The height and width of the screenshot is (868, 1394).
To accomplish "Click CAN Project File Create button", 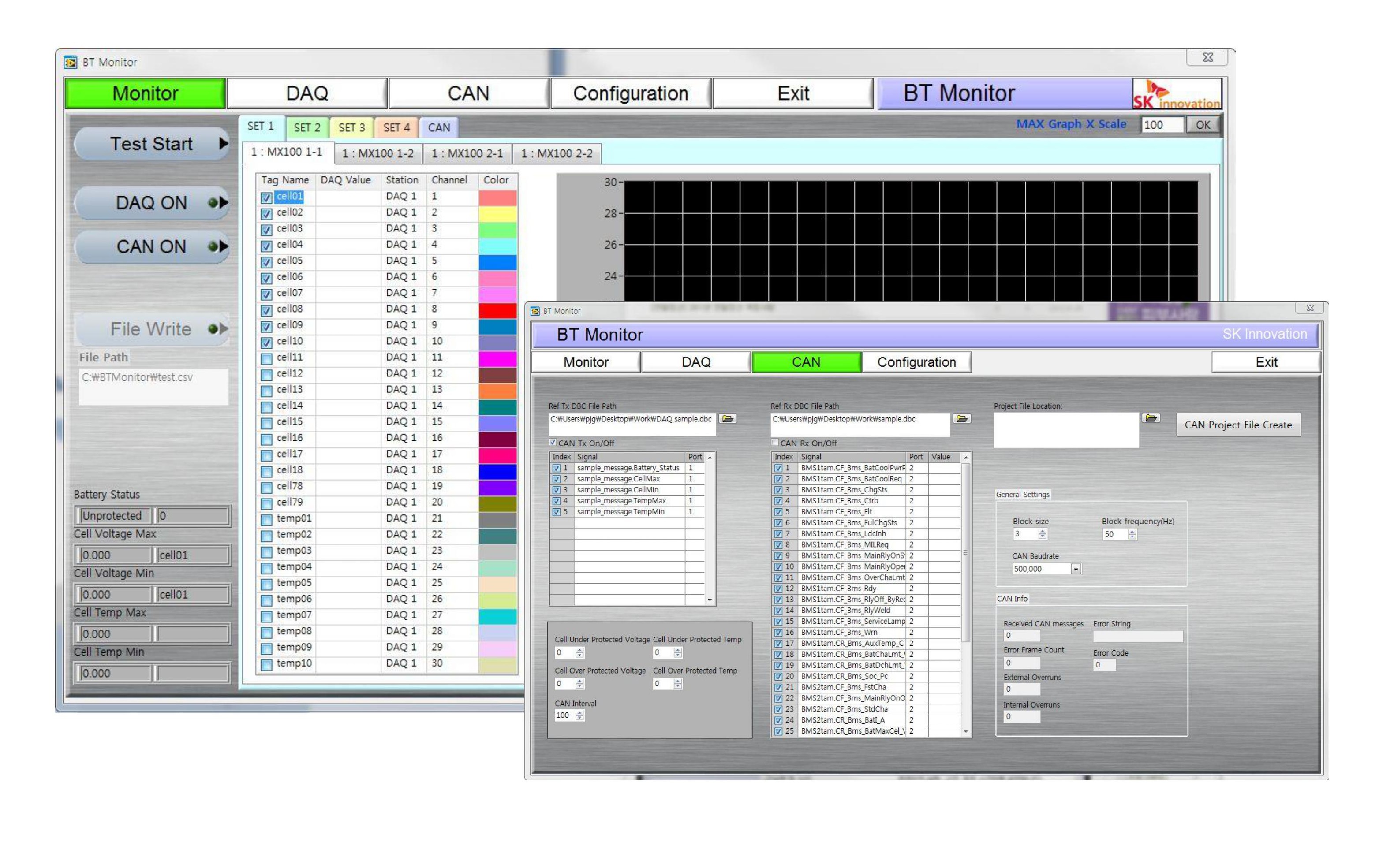I will 1238,425.
